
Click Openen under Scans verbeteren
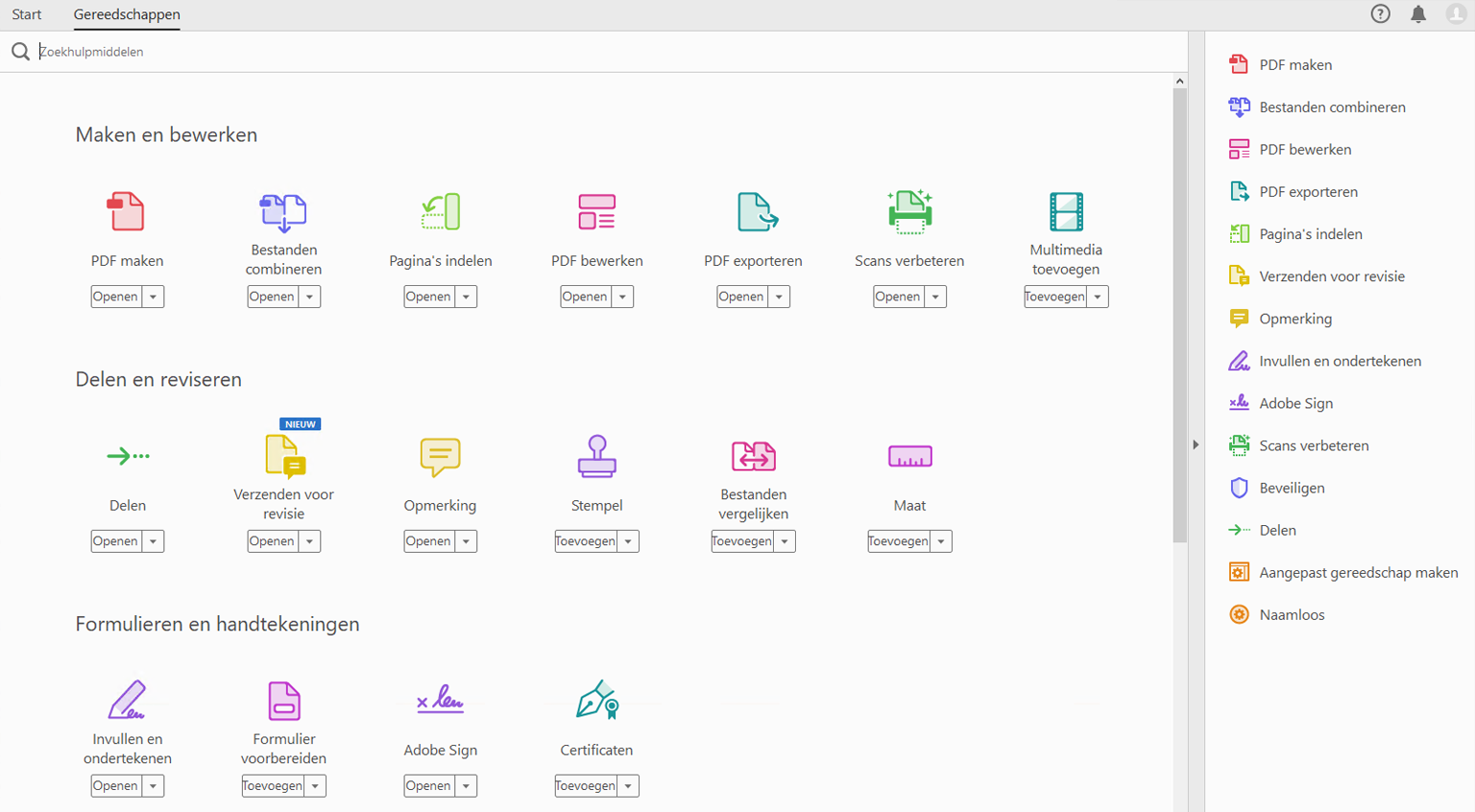coord(898,297)
